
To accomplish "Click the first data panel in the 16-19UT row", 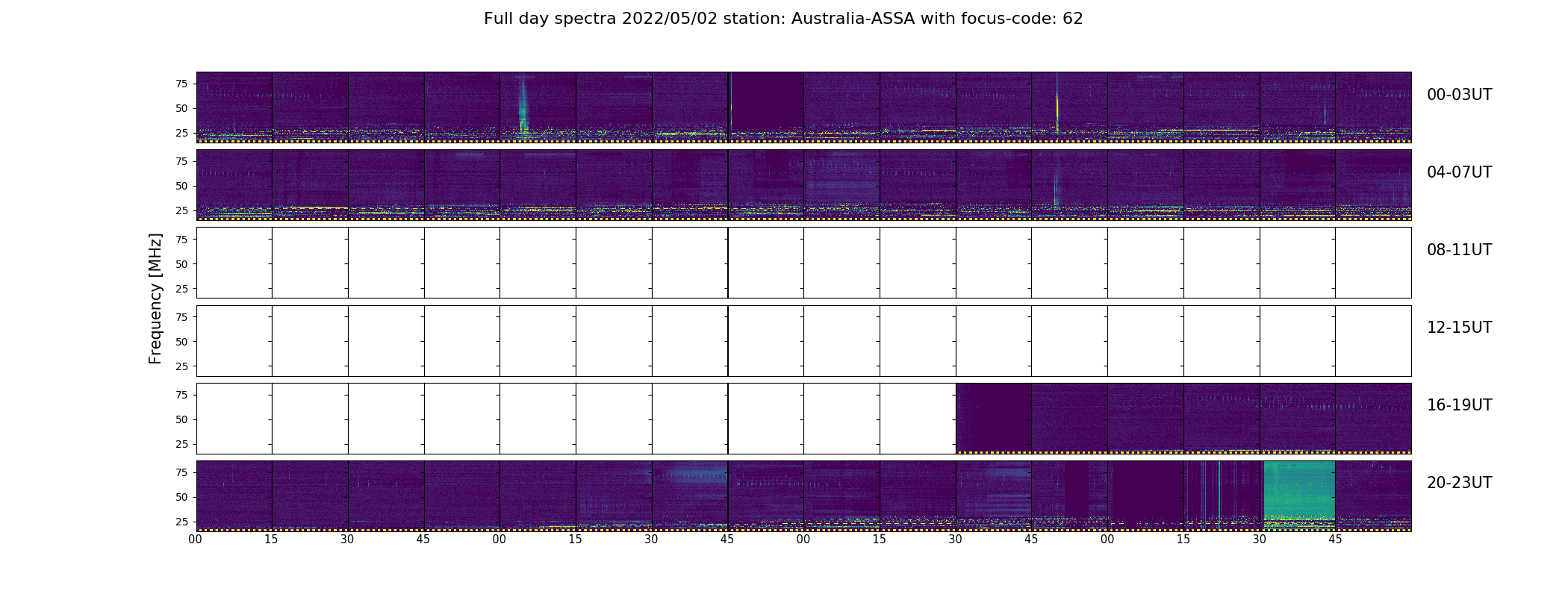I will 994,418.
